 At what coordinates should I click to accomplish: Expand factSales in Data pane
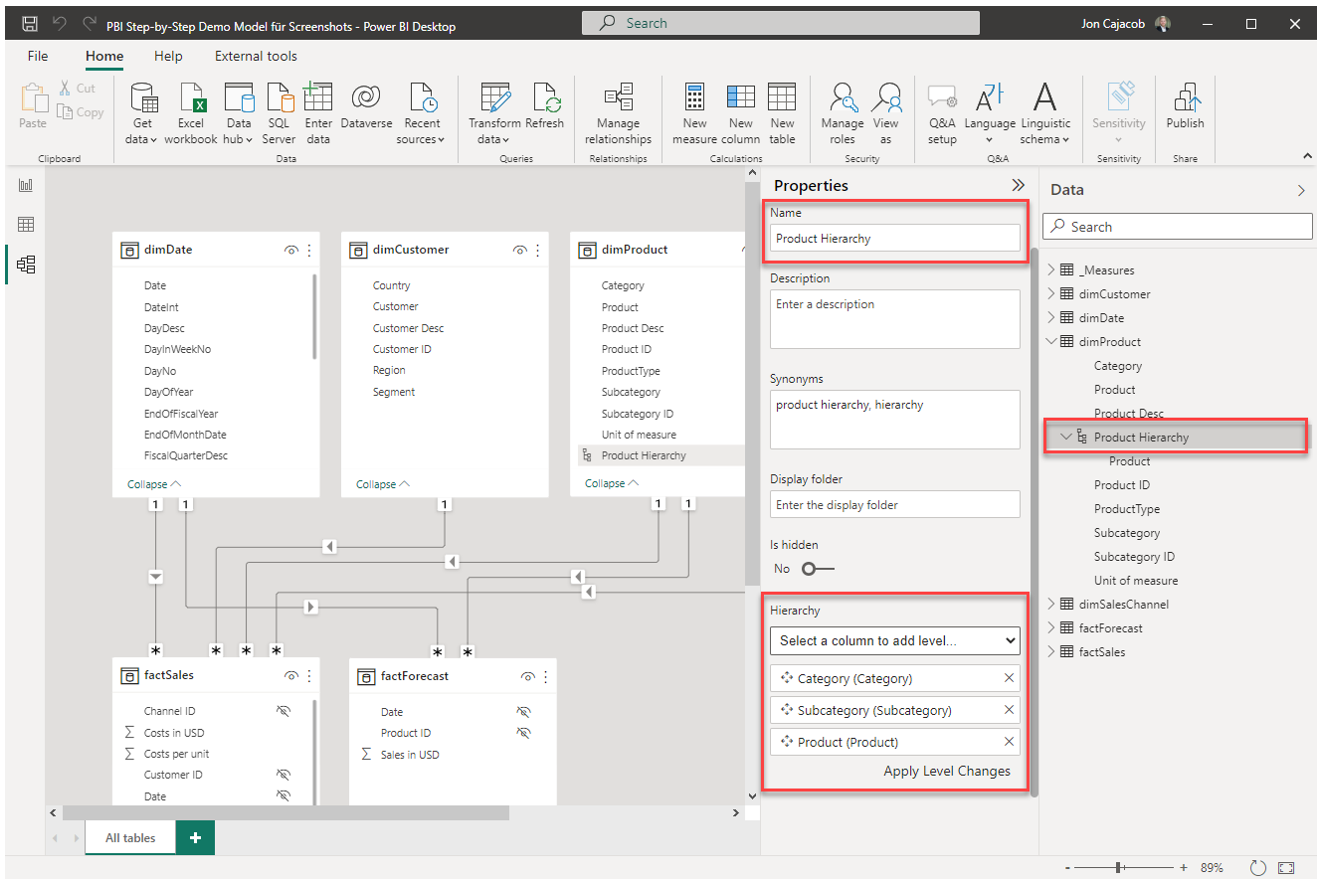click(1050, 652)
